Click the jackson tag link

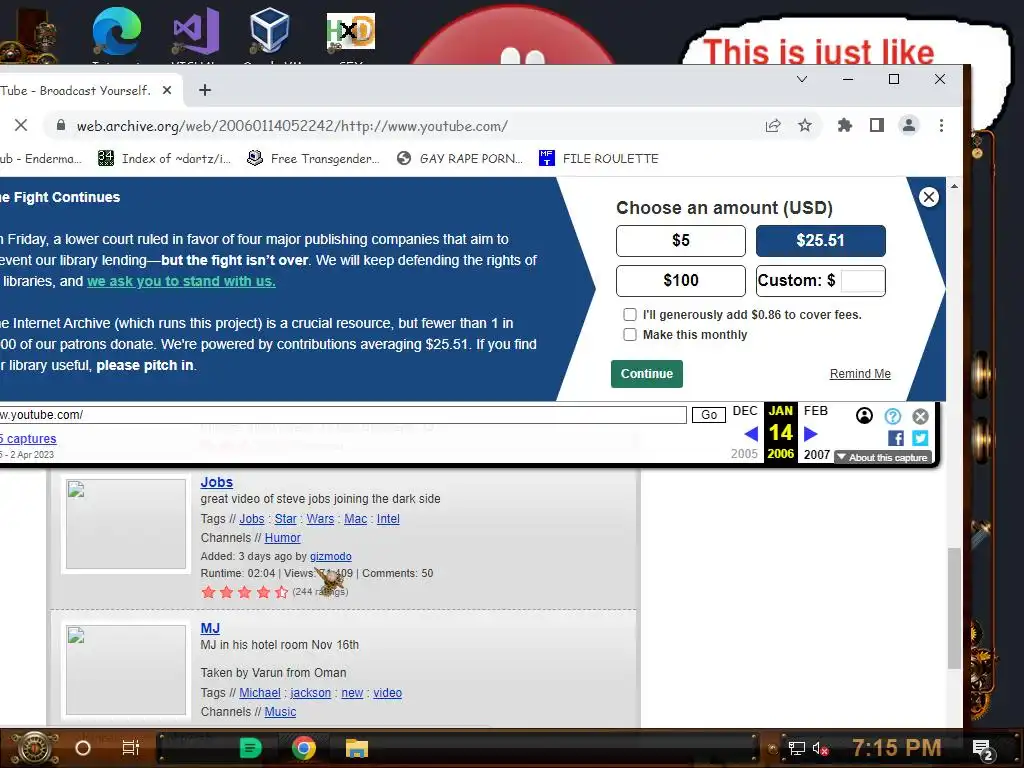coord(311,693)
